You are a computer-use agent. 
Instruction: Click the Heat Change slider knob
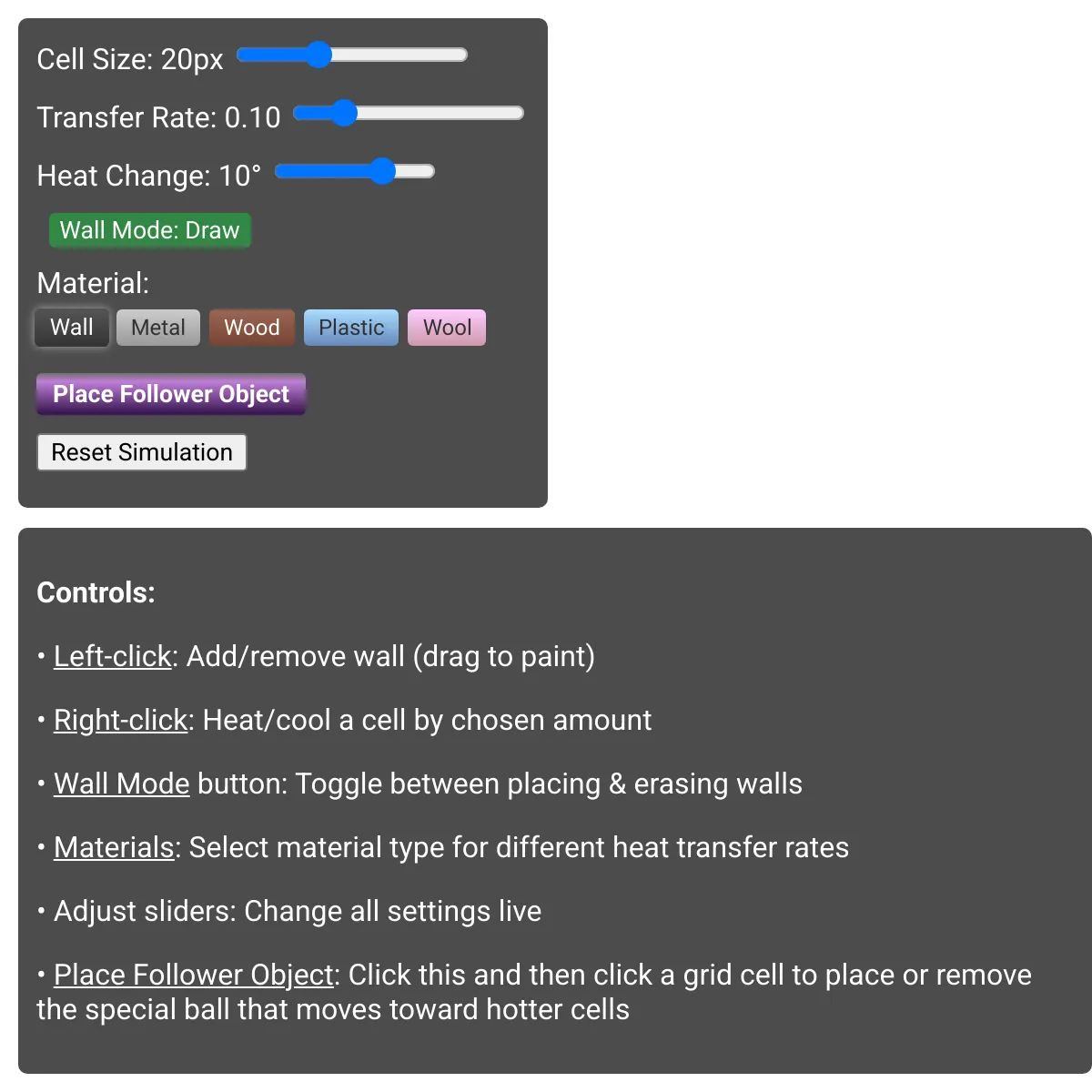point(382,171)
